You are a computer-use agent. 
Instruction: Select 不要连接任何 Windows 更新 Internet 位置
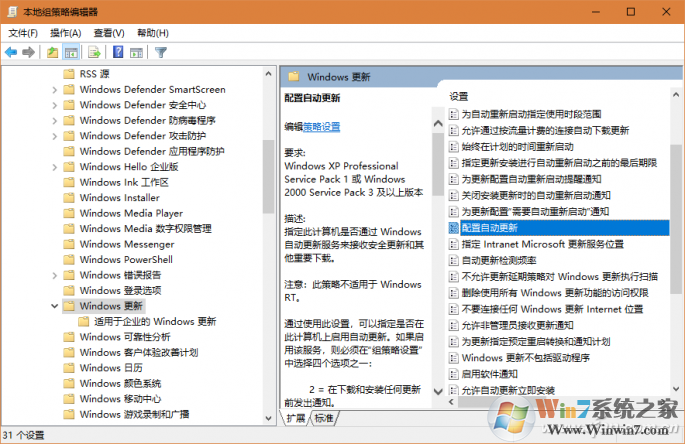tap(552, 309)
